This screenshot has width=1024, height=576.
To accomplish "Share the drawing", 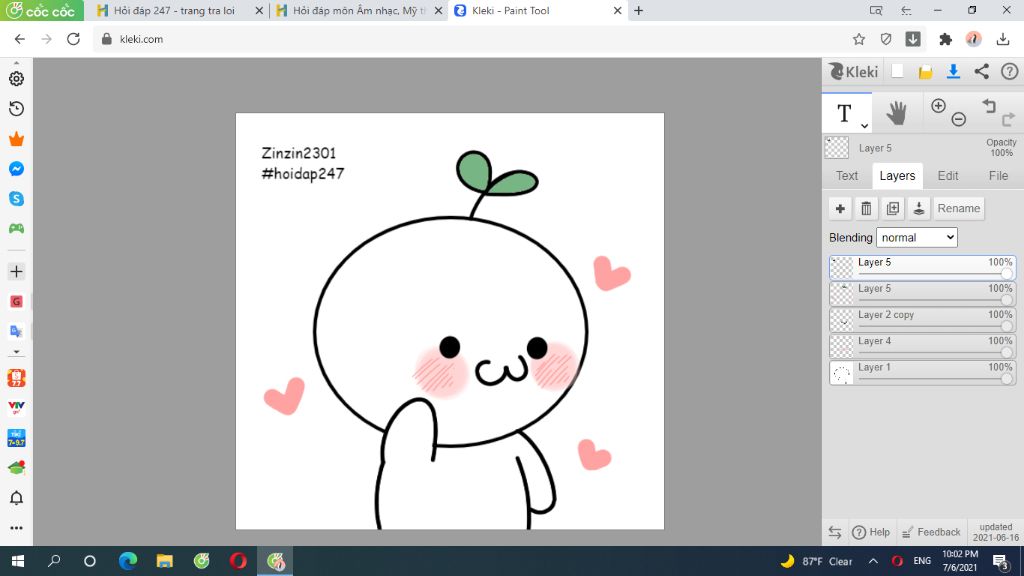I will click(x=982, y=71).
